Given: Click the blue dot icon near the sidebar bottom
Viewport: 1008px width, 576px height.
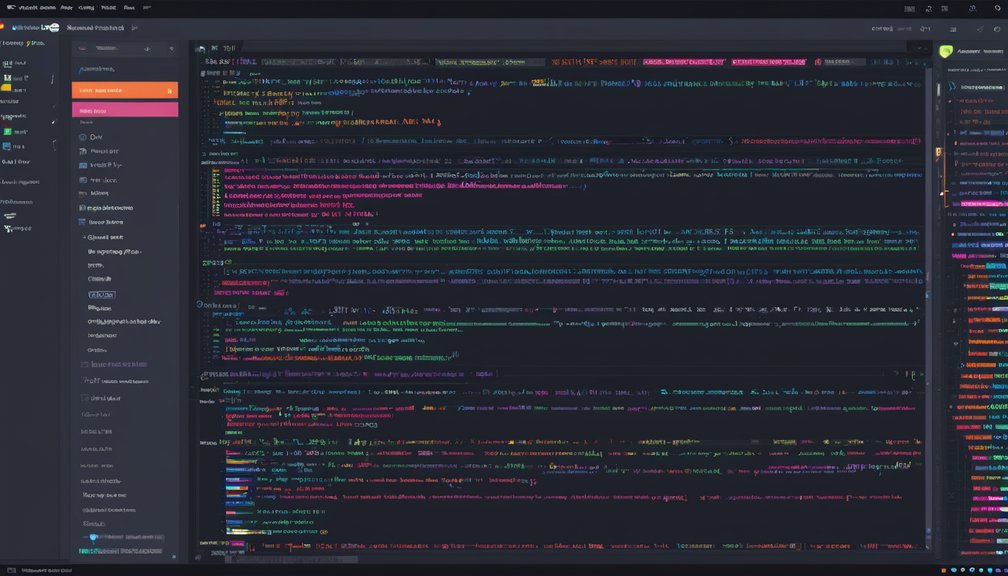Looking at the screenshot, I should click(94, 537).
